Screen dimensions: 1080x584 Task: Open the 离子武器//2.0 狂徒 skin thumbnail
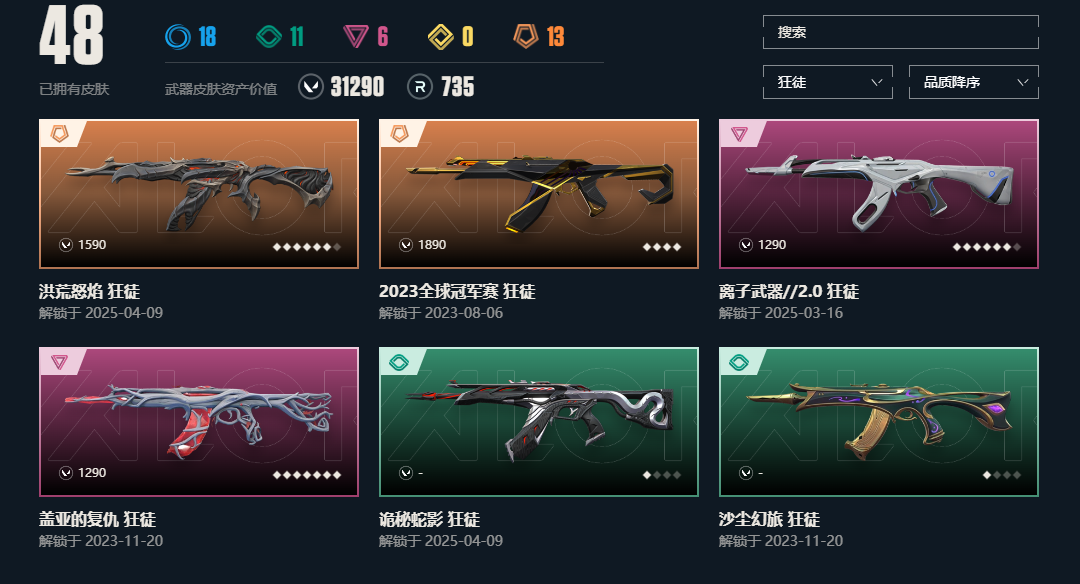(x=879, y=194)
